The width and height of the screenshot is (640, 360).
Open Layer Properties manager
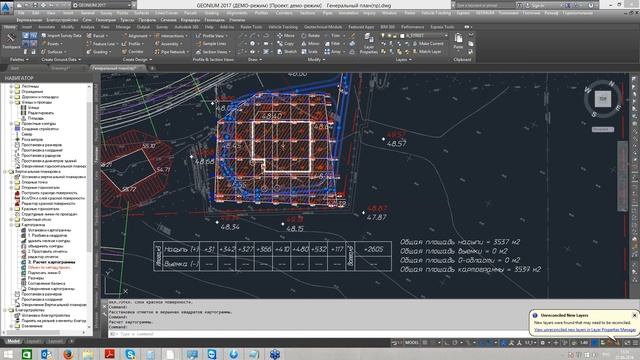(369, 44)
